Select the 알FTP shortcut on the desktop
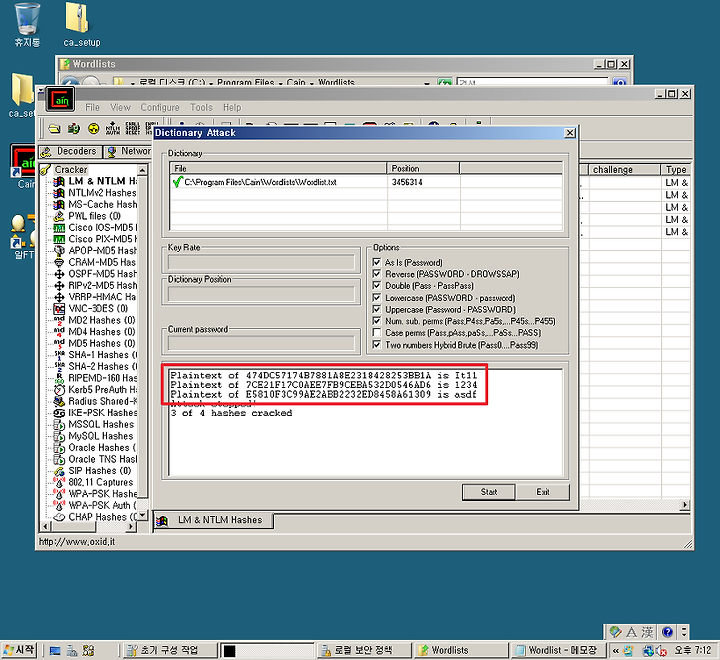Screen dimensions: 720x660 23,237
